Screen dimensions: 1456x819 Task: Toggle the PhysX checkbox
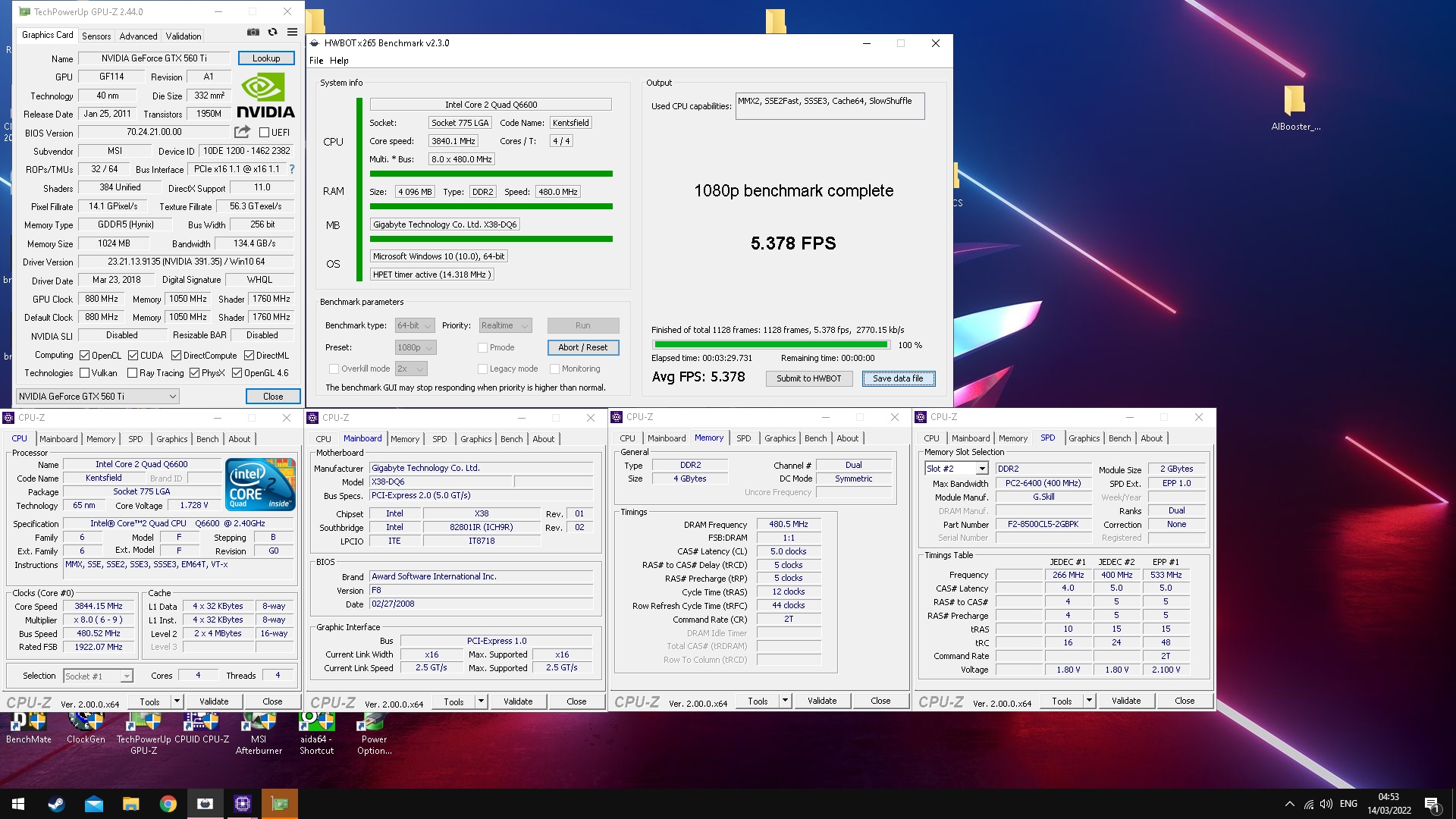tap(195, 373)
